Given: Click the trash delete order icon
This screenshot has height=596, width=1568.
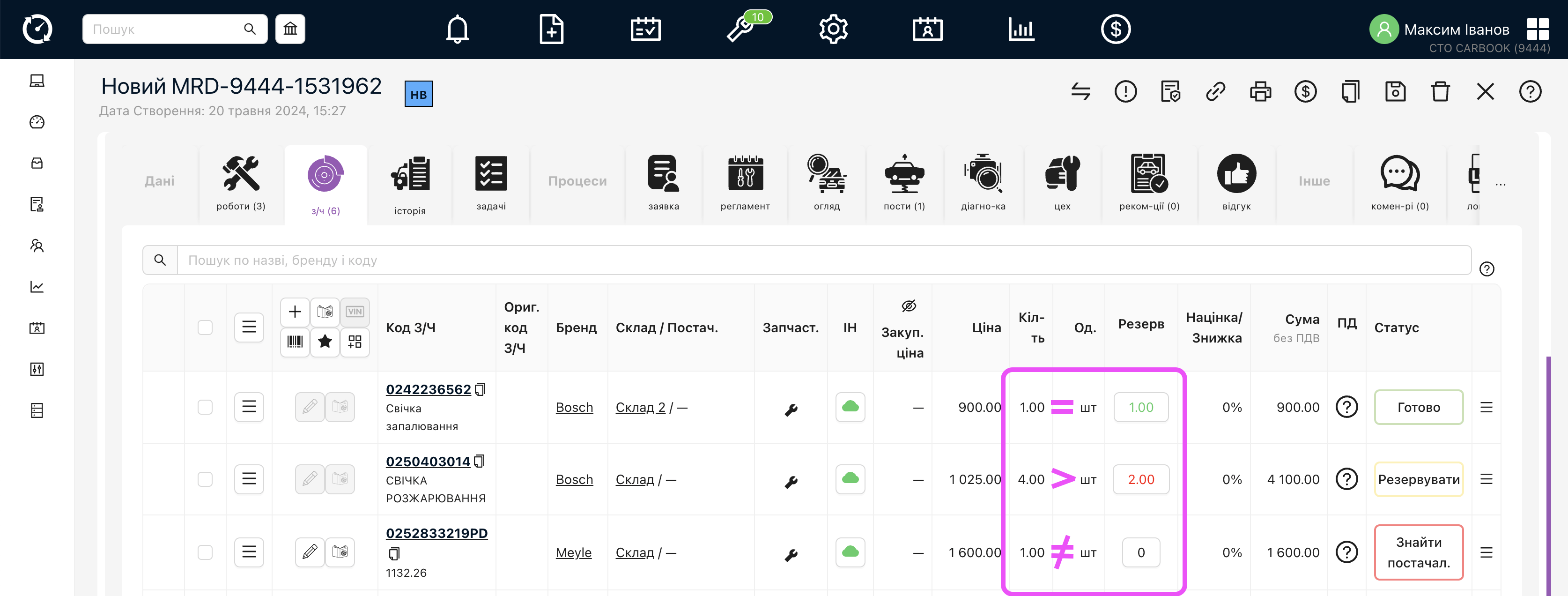Looking at the screenshot, I should click(1440, 92).
